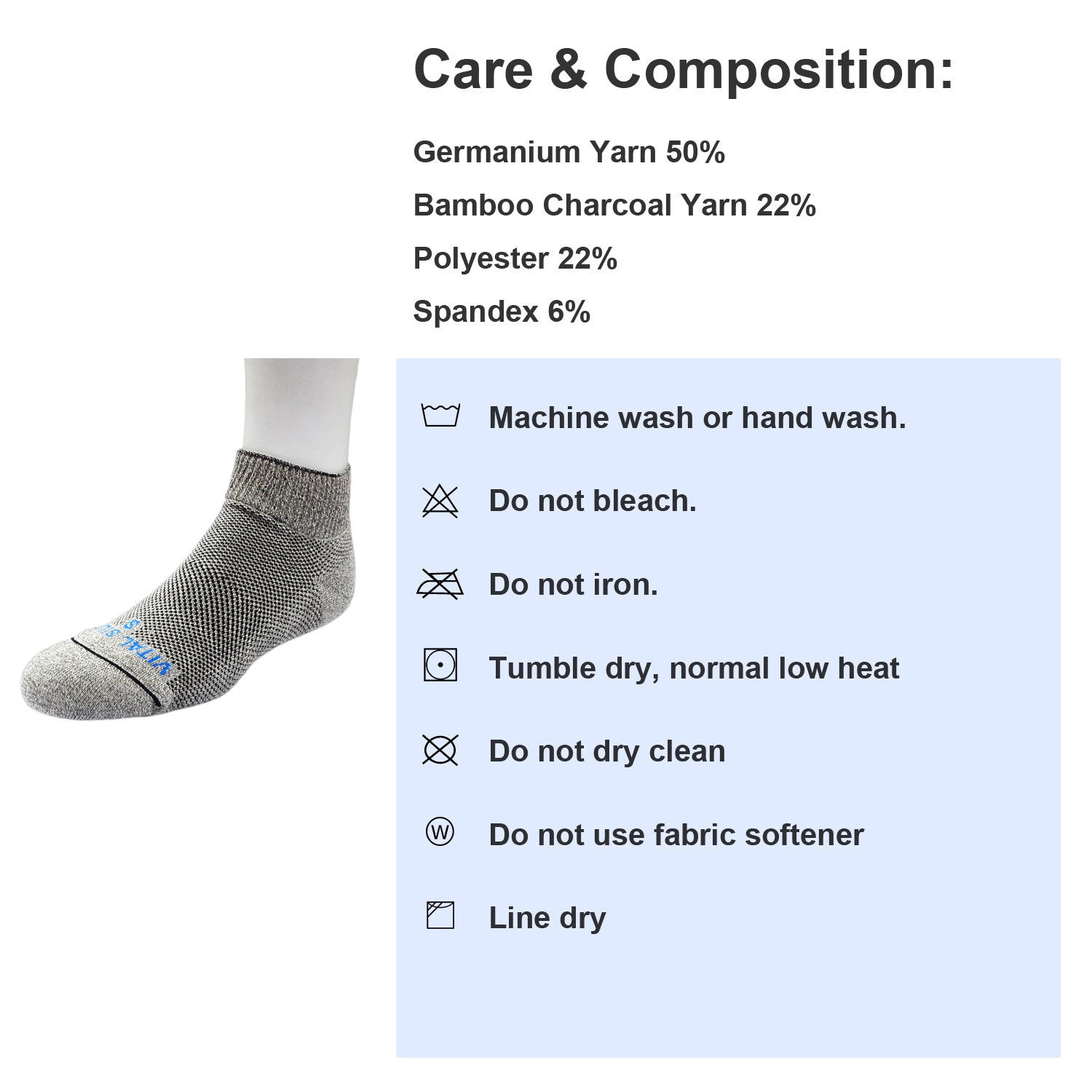Viewport: 1092px width, 1092px height.
Task: Click the "Polyester 22%" text
Action: tap(515, 258)
